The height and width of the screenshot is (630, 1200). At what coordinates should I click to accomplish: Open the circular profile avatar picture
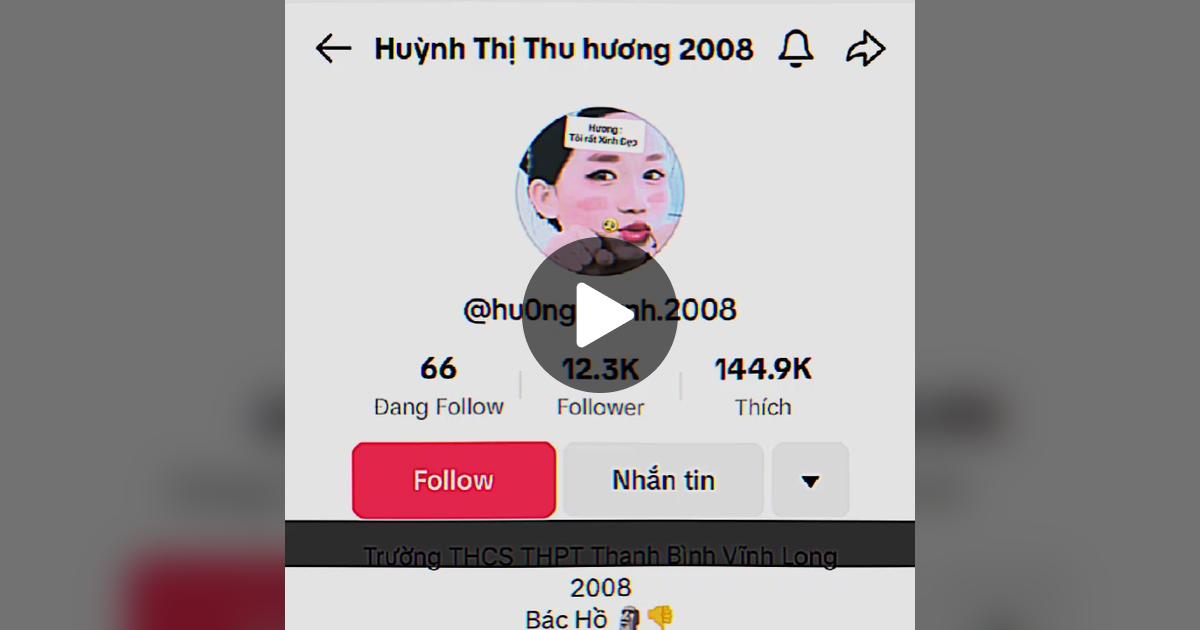pyautogui.click(x=600, y=192)
